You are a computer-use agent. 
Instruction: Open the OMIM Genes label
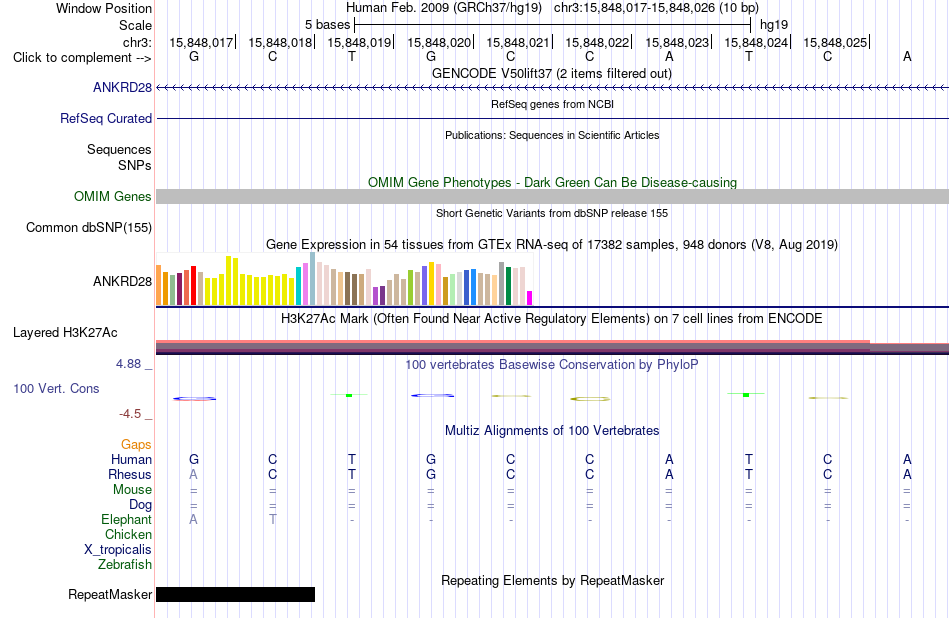click(x=112, y=196)
